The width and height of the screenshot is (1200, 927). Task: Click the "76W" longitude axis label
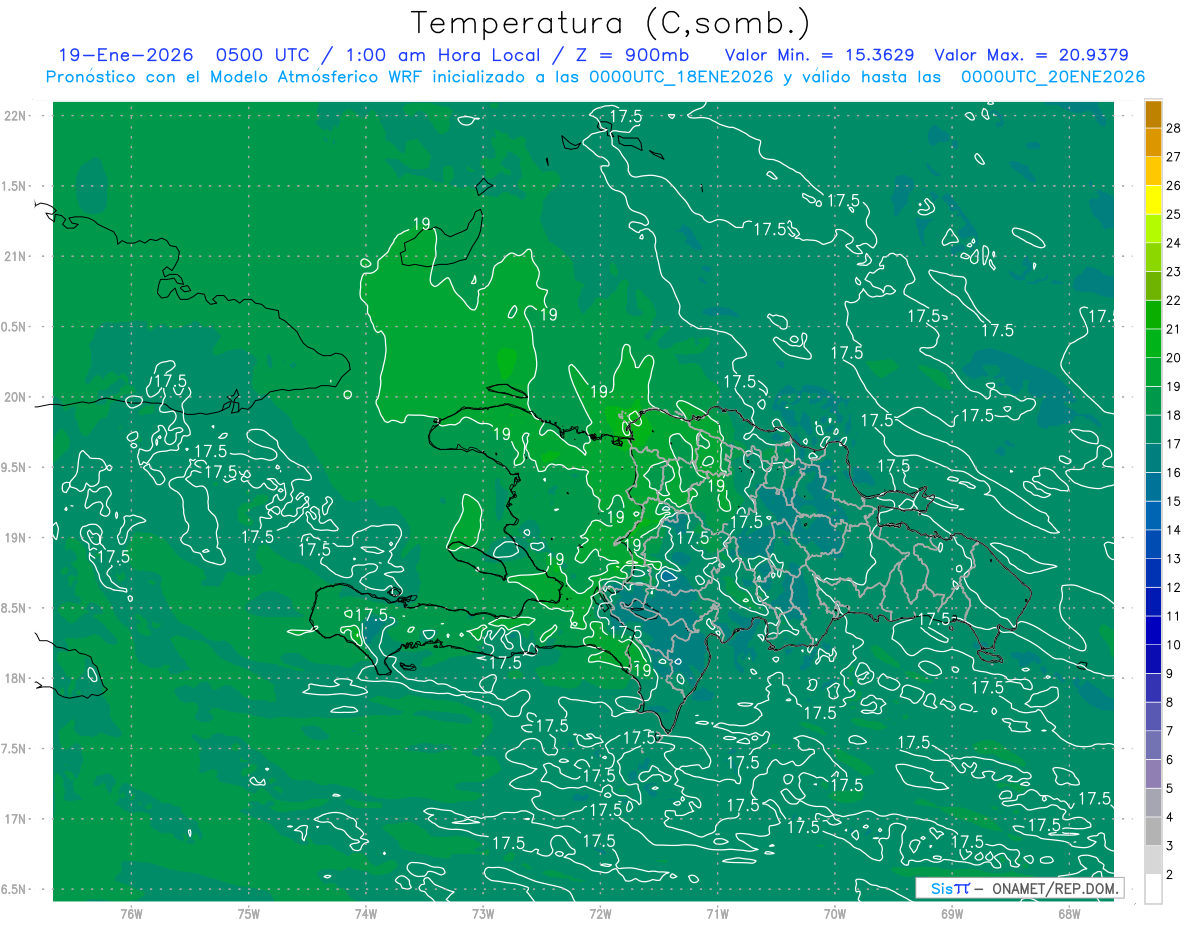click(x=131, y=913)
